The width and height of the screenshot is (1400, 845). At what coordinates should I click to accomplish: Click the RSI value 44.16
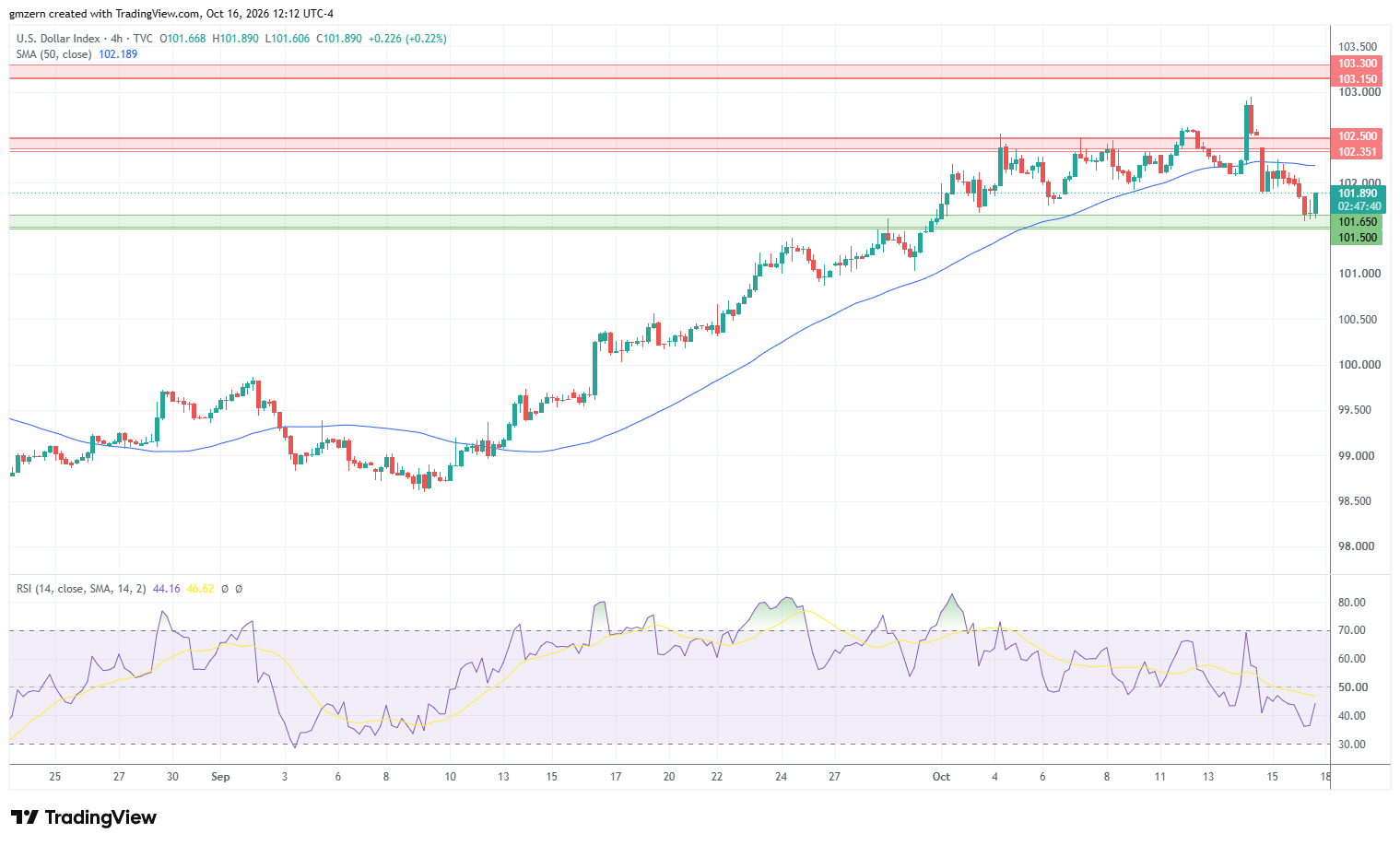coord(166,589)
